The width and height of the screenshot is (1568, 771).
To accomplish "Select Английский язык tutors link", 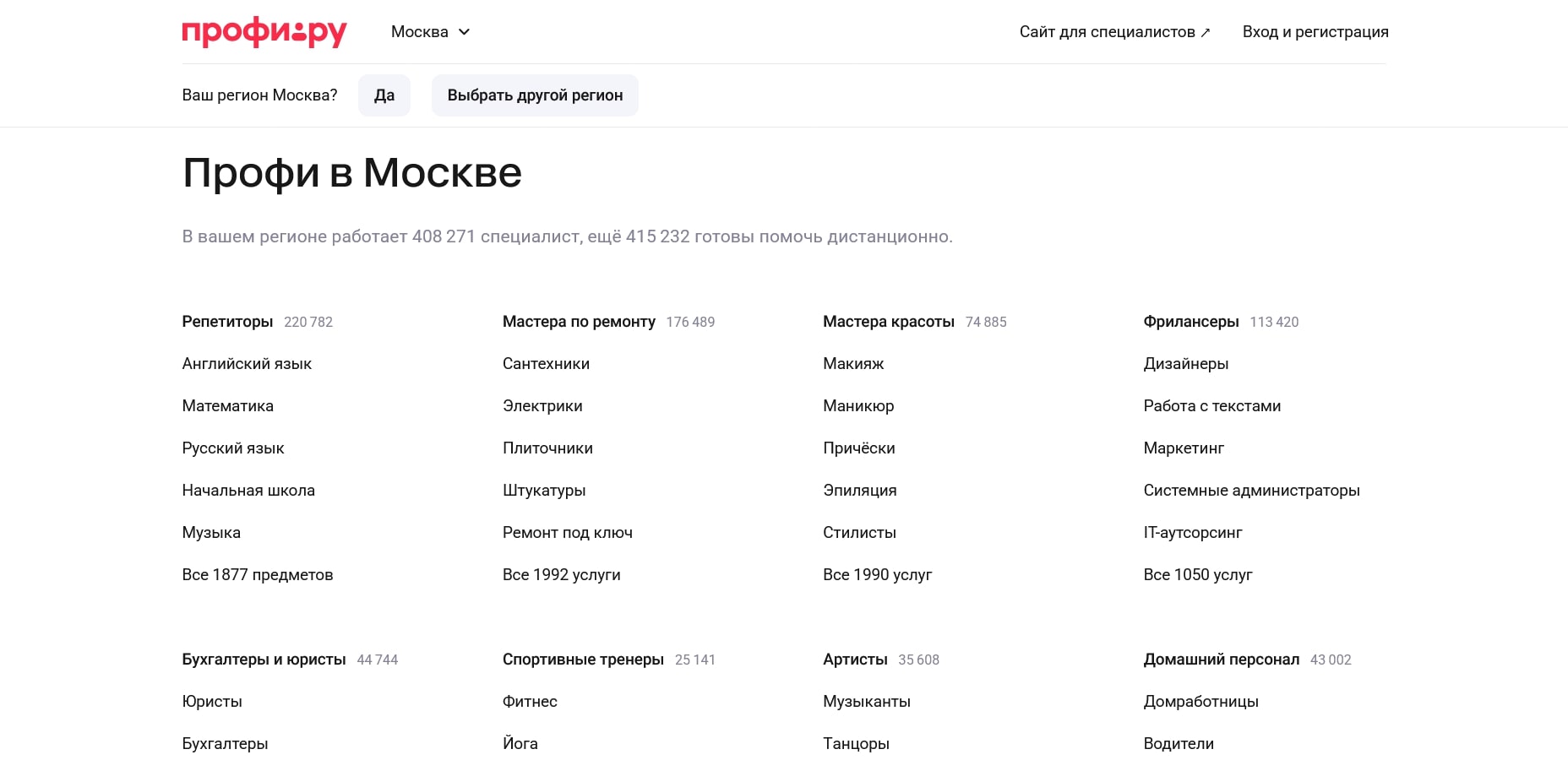I will coord(247,364).
